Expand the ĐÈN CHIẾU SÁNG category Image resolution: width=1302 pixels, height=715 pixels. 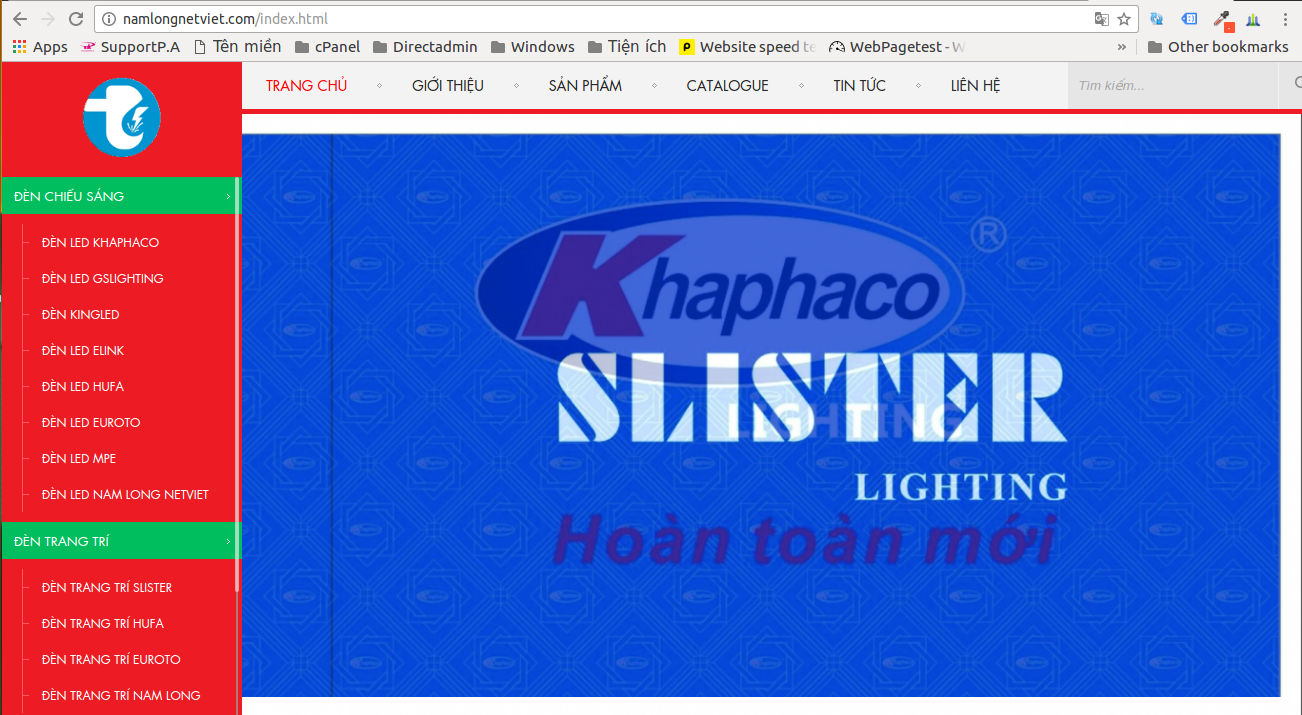pos(121,196)
